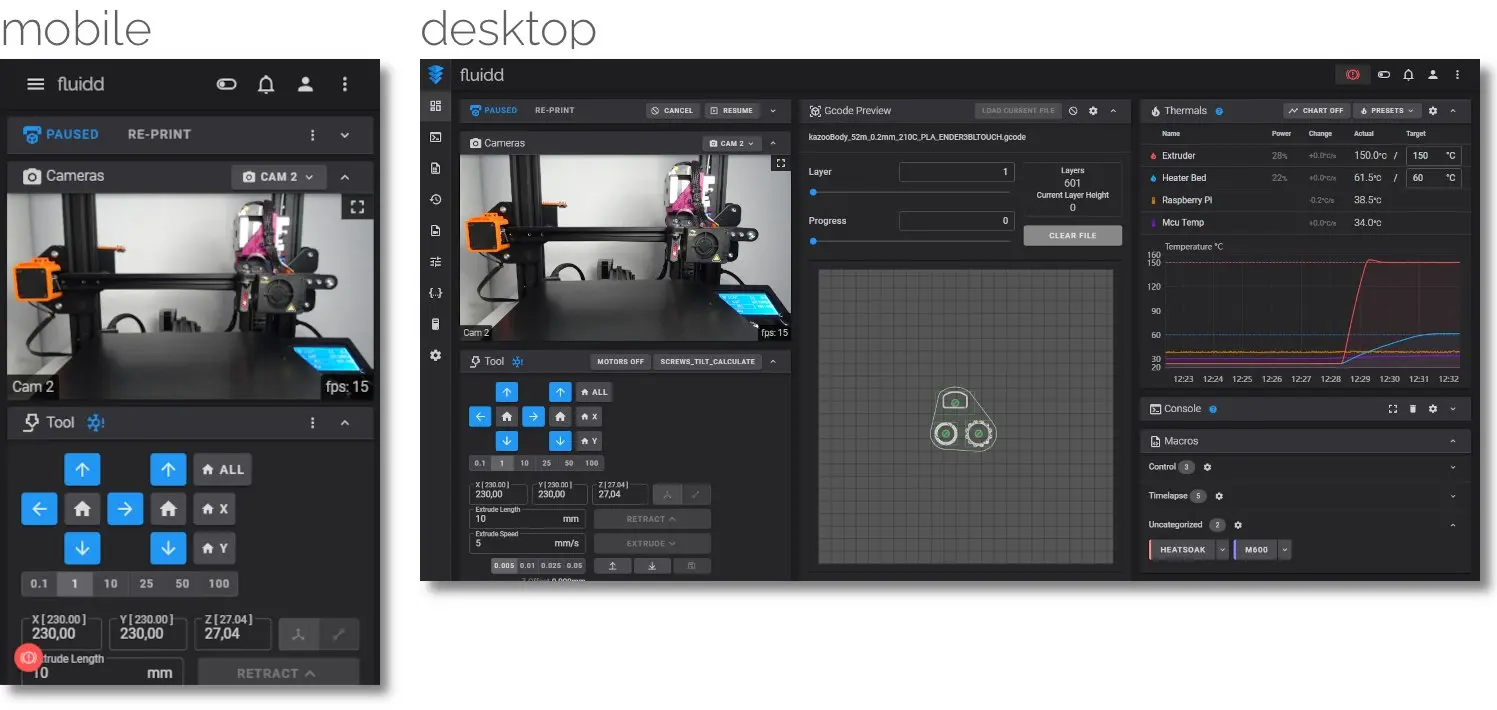Collapse the mobile Cameras panel
Screen dimensions: 1497x710
pyautogui.click(x=345, y=177)
